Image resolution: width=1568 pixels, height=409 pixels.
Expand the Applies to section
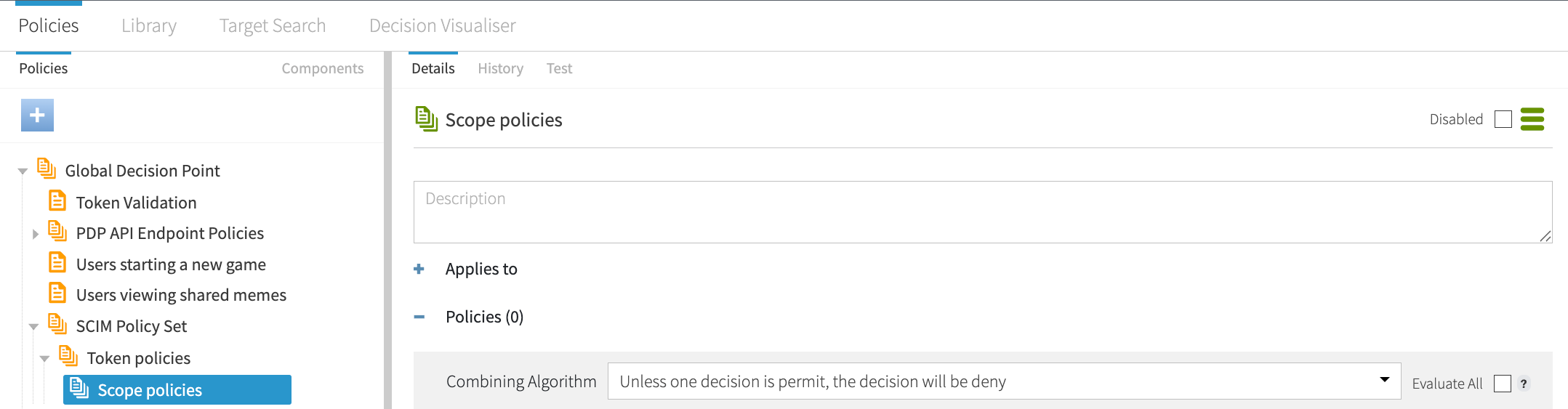419,270
